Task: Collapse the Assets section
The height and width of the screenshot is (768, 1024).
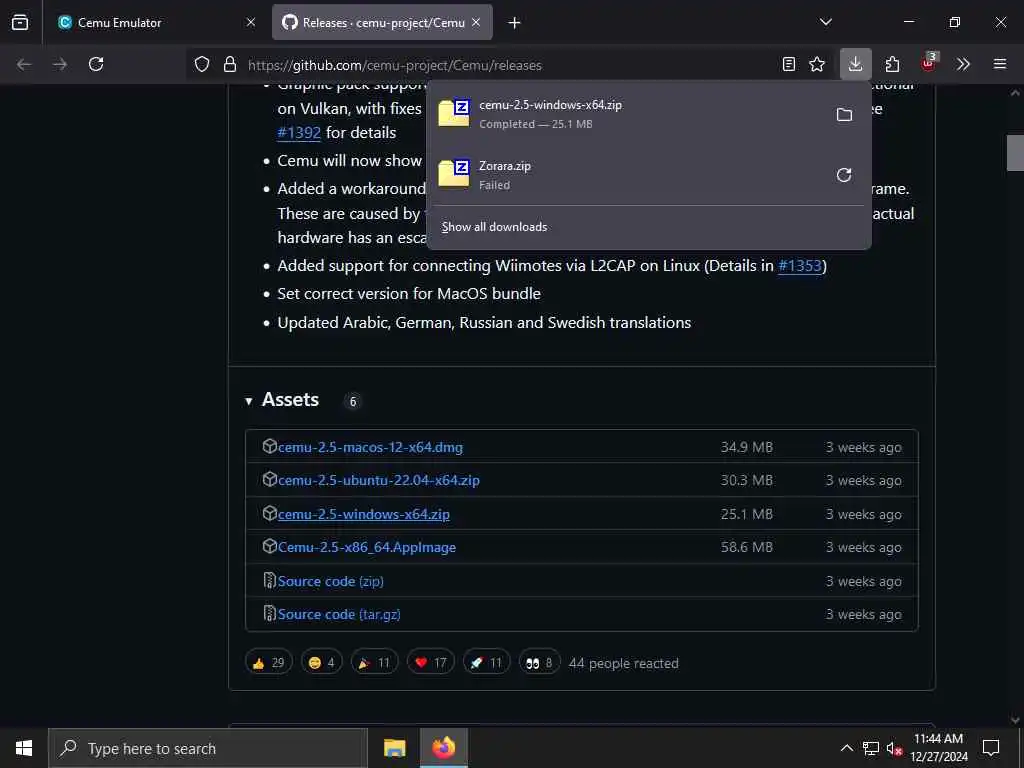Action: [x=249, y=401]
